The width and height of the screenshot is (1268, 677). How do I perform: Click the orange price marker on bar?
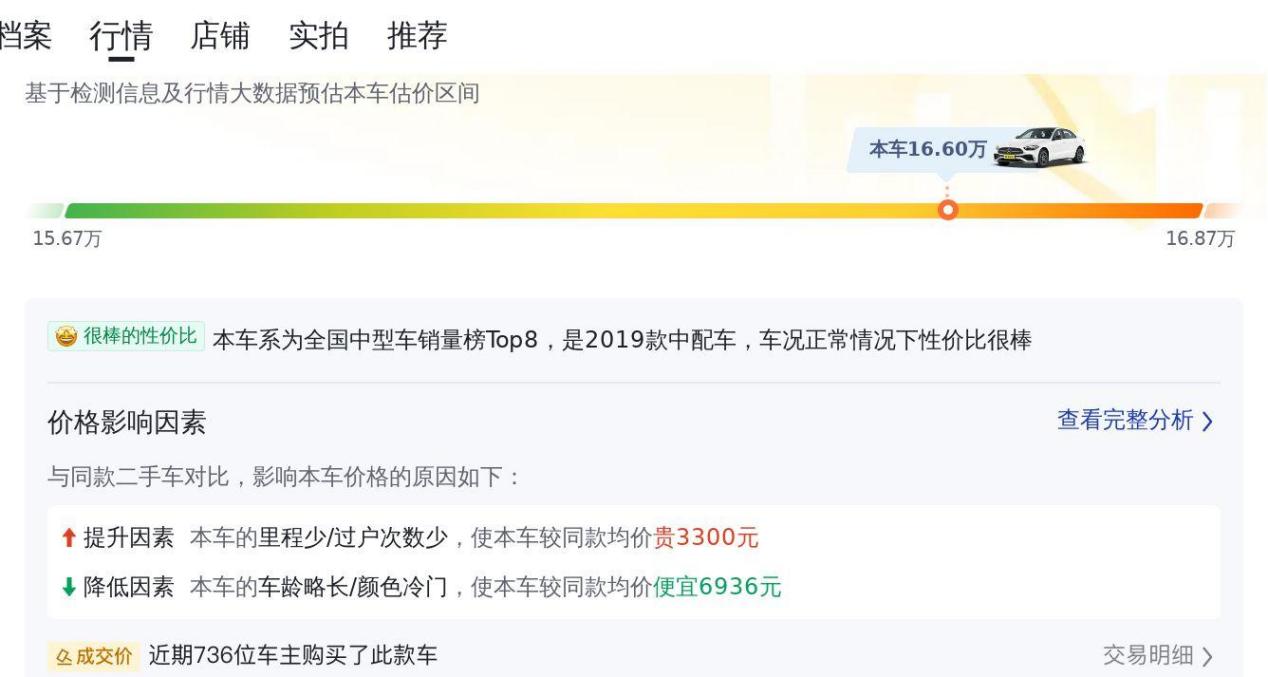tap(948, 210)
